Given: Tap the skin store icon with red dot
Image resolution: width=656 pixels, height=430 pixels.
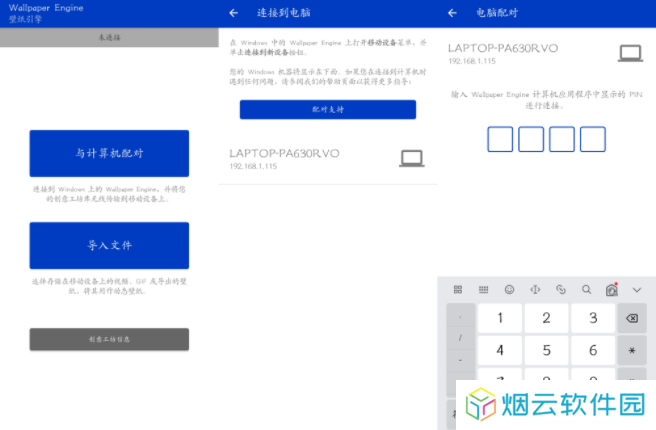Looking at the screenshot, I should tap(612, 289).
